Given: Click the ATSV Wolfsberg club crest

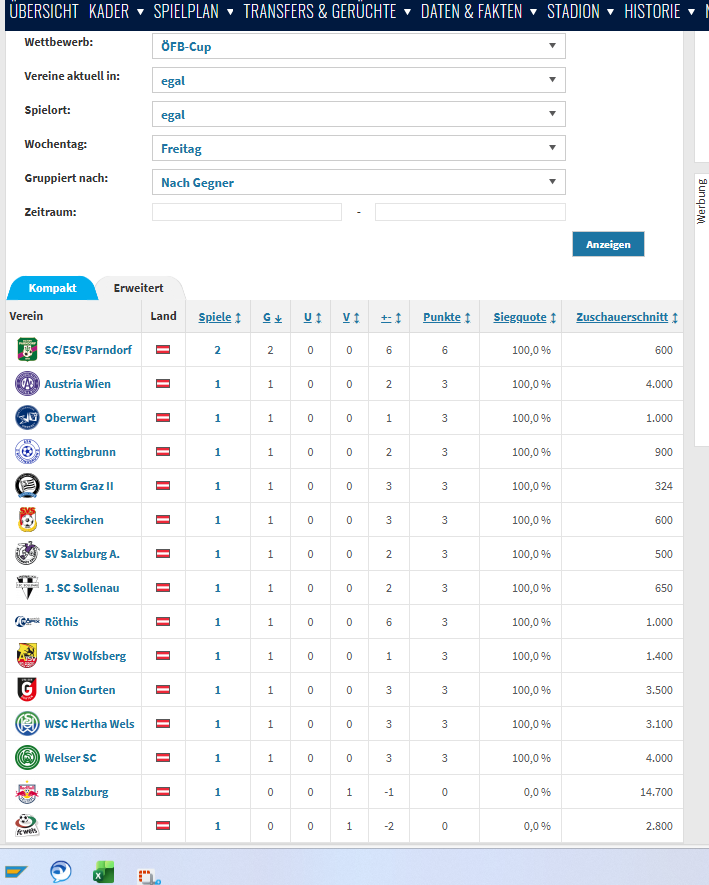Looking at the screenshot, I should pyautogui.click(x=27, y=656).
